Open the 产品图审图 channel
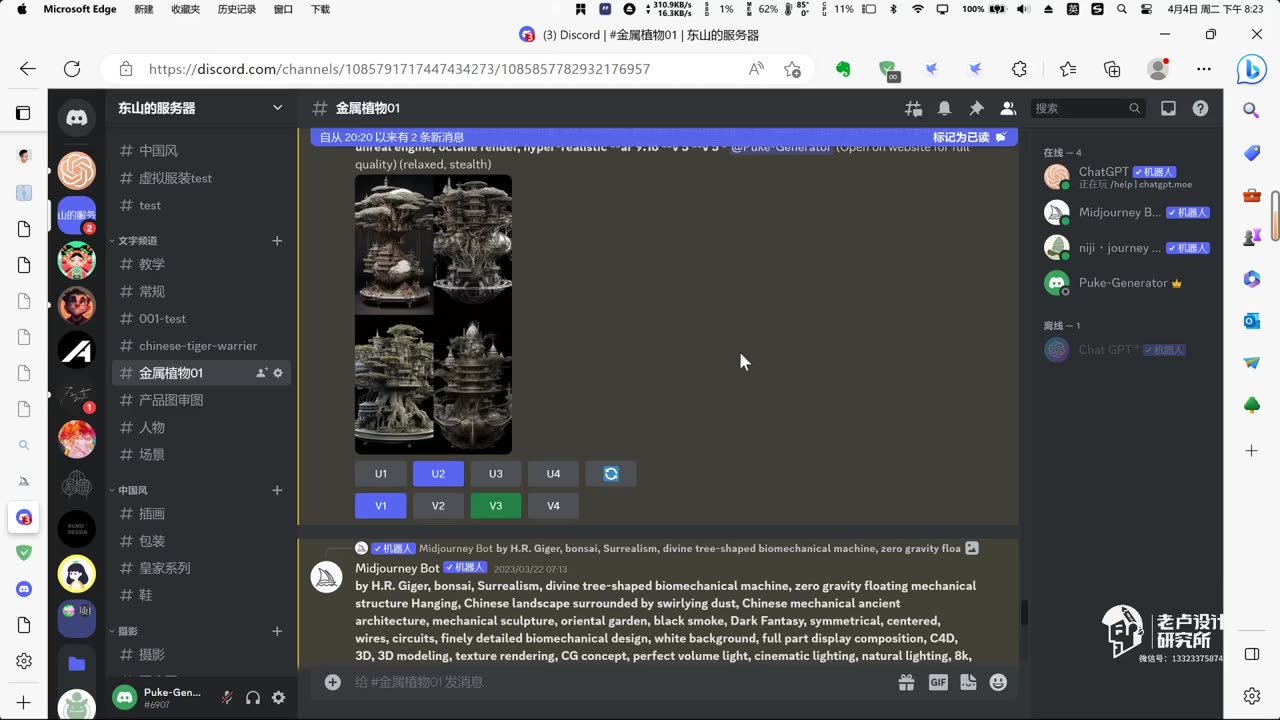Image resolution: width=1280 pixels, height=720 pixels. click(x=201, y=400)
